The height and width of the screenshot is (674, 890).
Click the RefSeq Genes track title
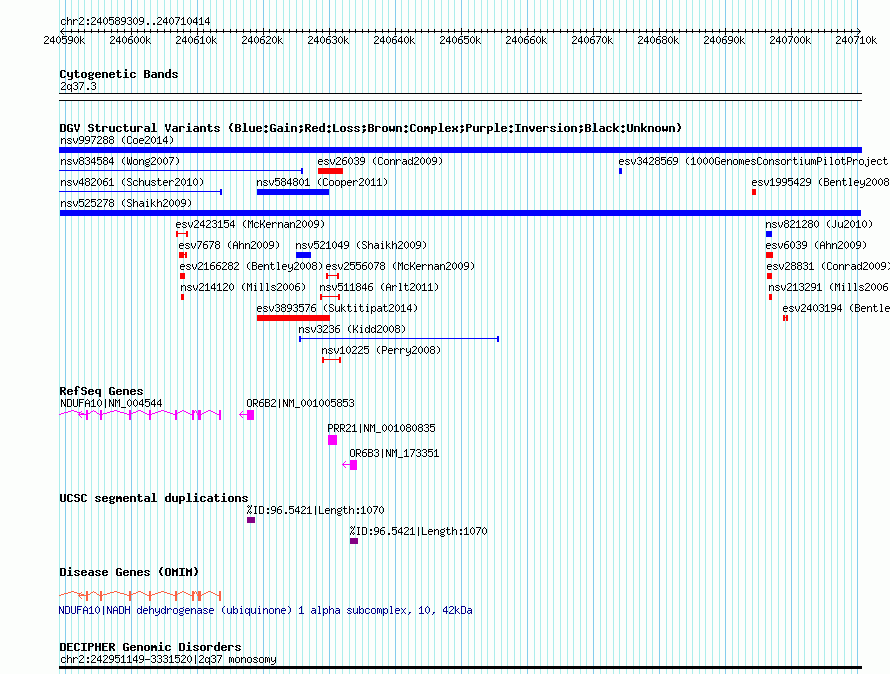pos(101,391)
